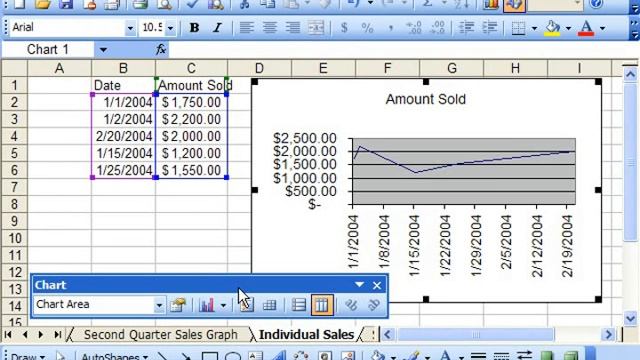Close the Chart floating toolbar
The image size is (640, 360).
[x=377, y=285]
